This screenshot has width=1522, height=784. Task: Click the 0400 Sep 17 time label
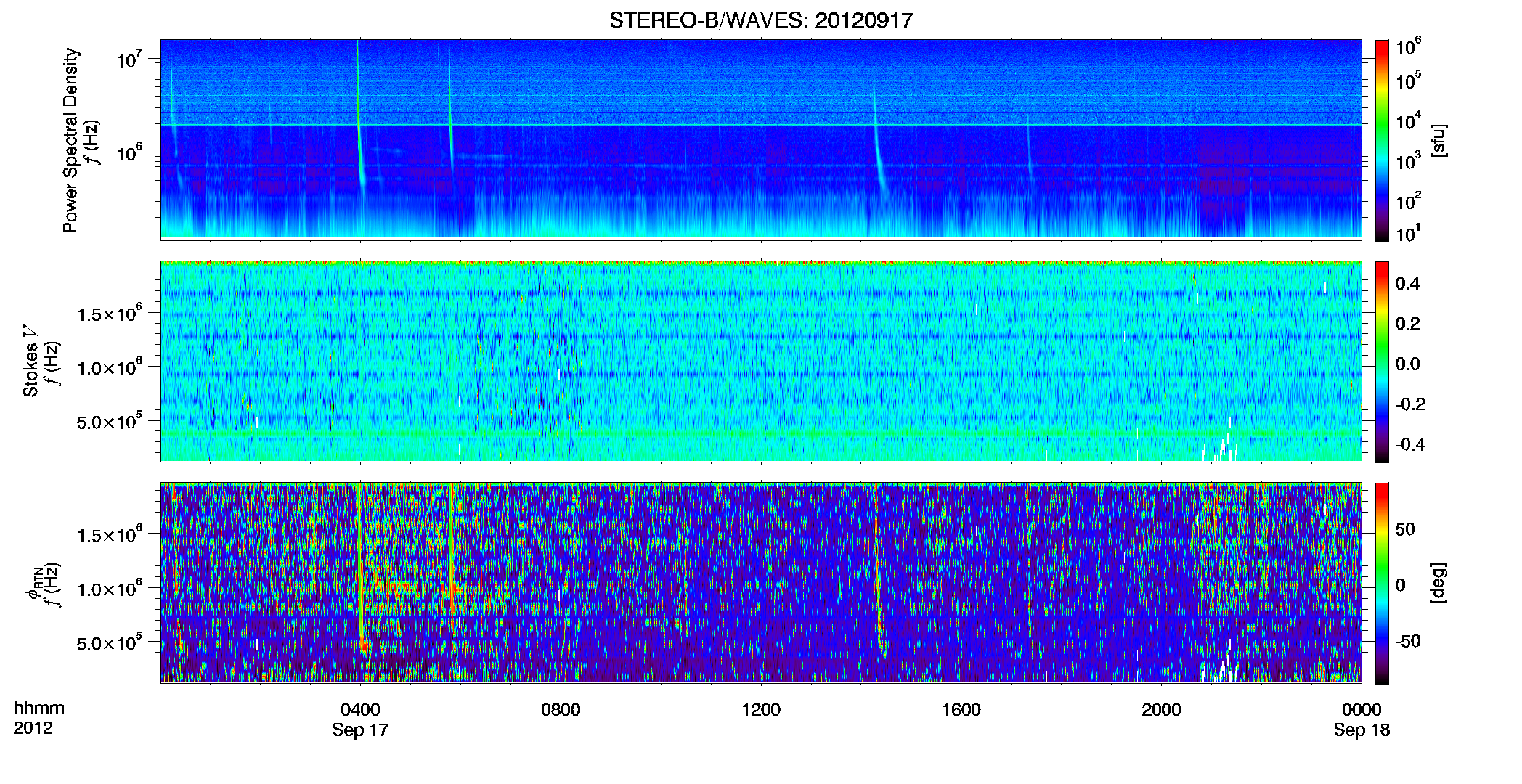click(360, 719)
